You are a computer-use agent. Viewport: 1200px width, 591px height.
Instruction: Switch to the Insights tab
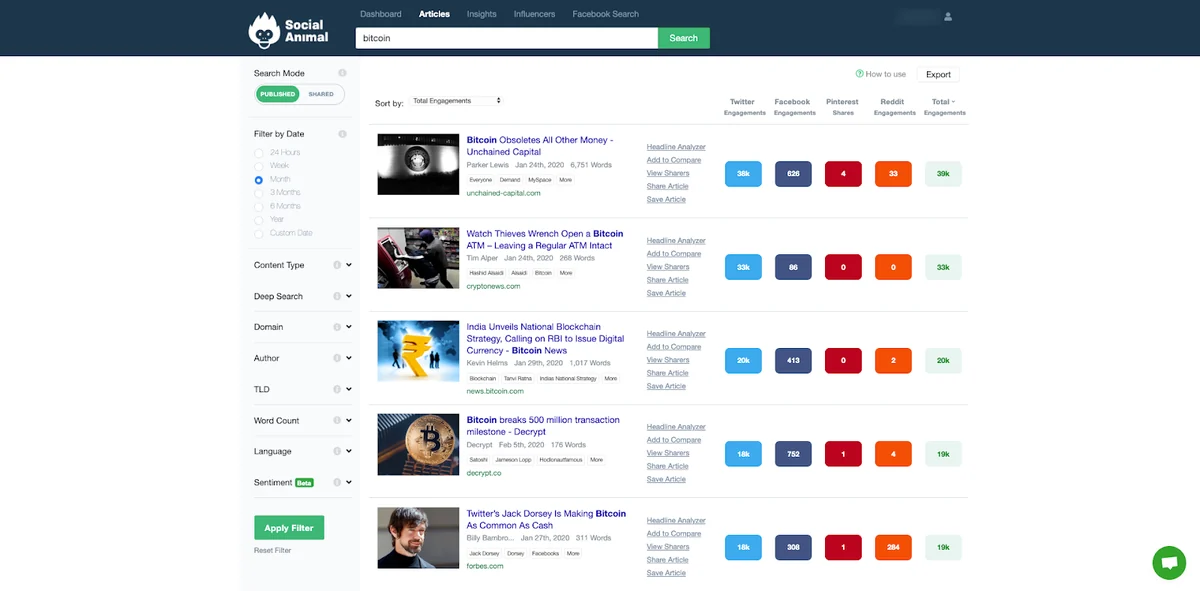pyautogui.click(x=481, y=14)
